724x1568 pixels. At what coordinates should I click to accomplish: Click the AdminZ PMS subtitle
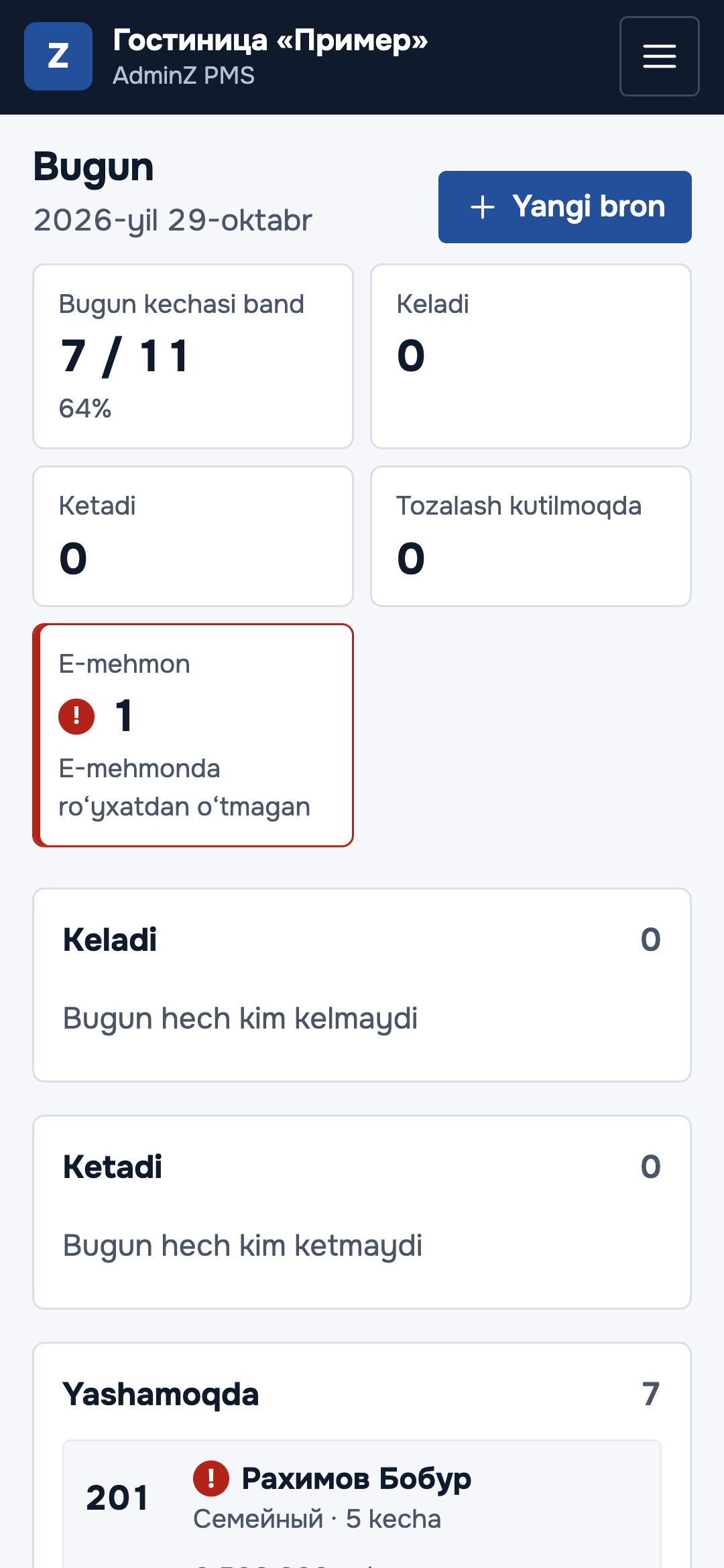(x=184, y=76)
